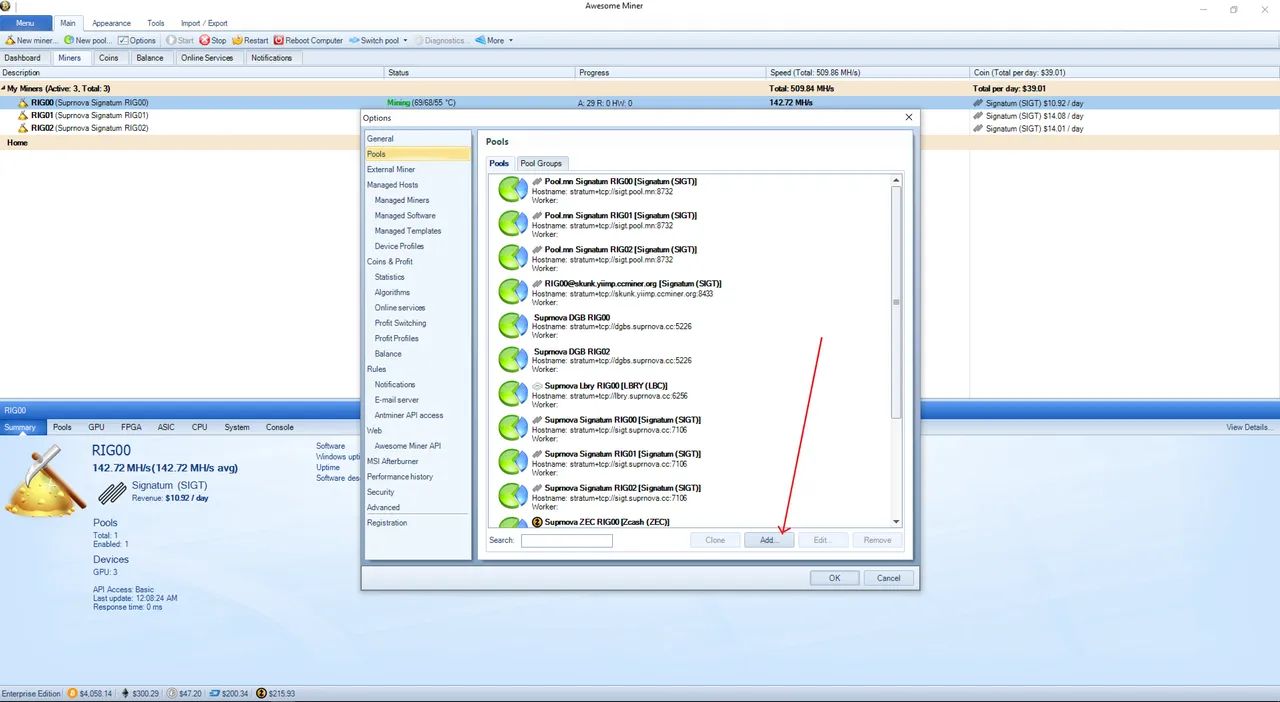Click the Zcash price icon in status bar
Screen dimensions: 1280x702
261,693
